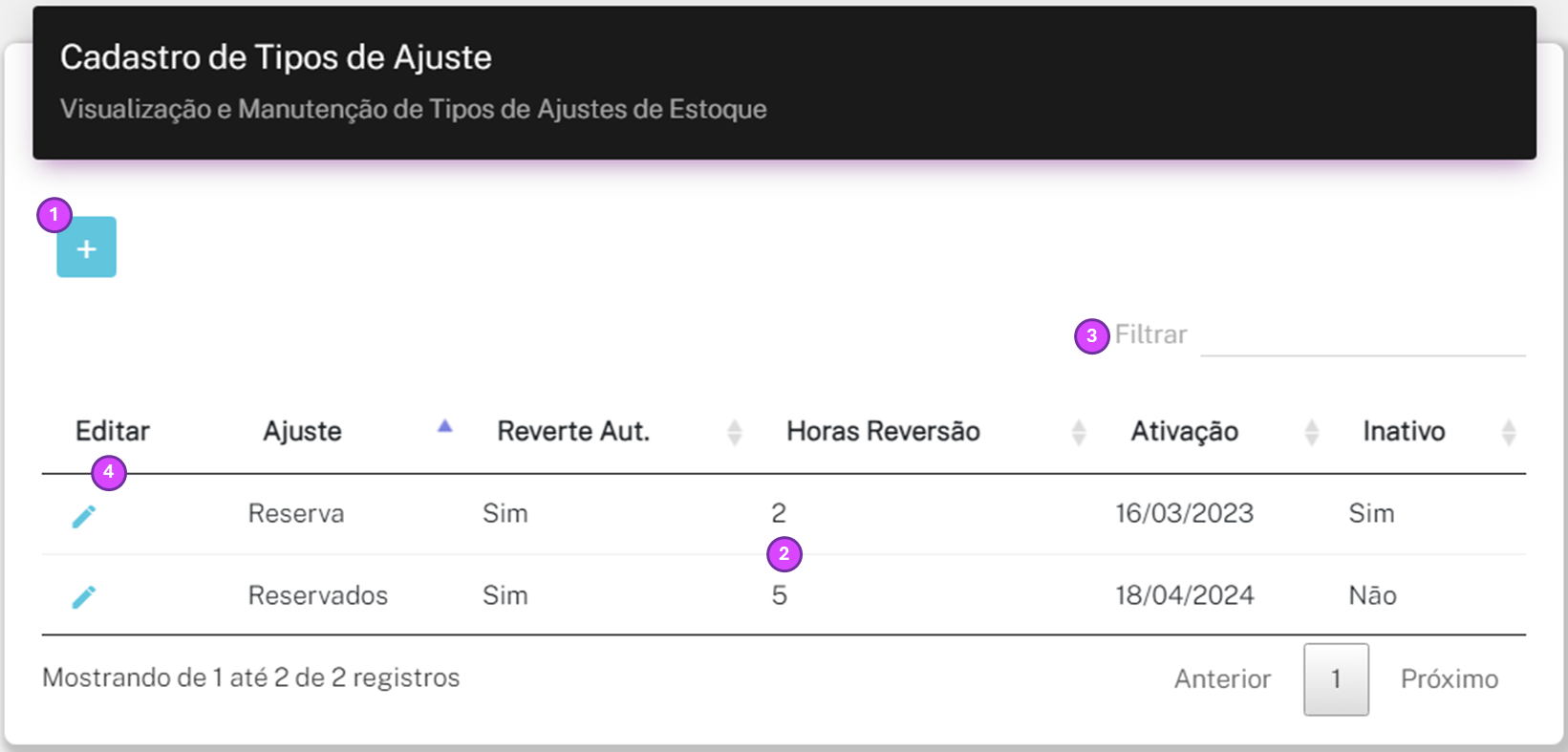The image size is (1568, 752).
Task: Click the Ativação column header
Action: [x=1185, y=432]
